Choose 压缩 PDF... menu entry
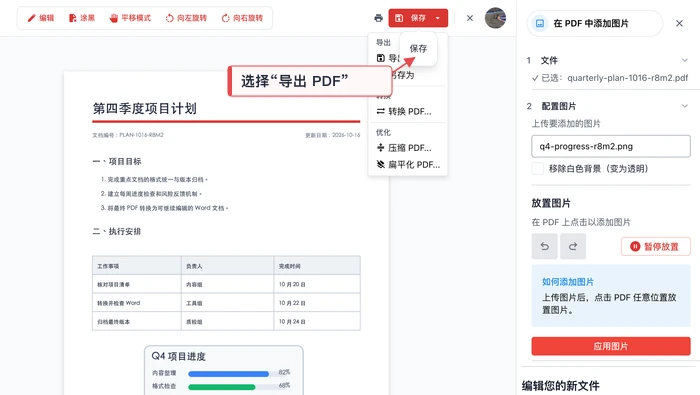Image resolution: width=700 pixels, height=395 pixels. point(404,148)
